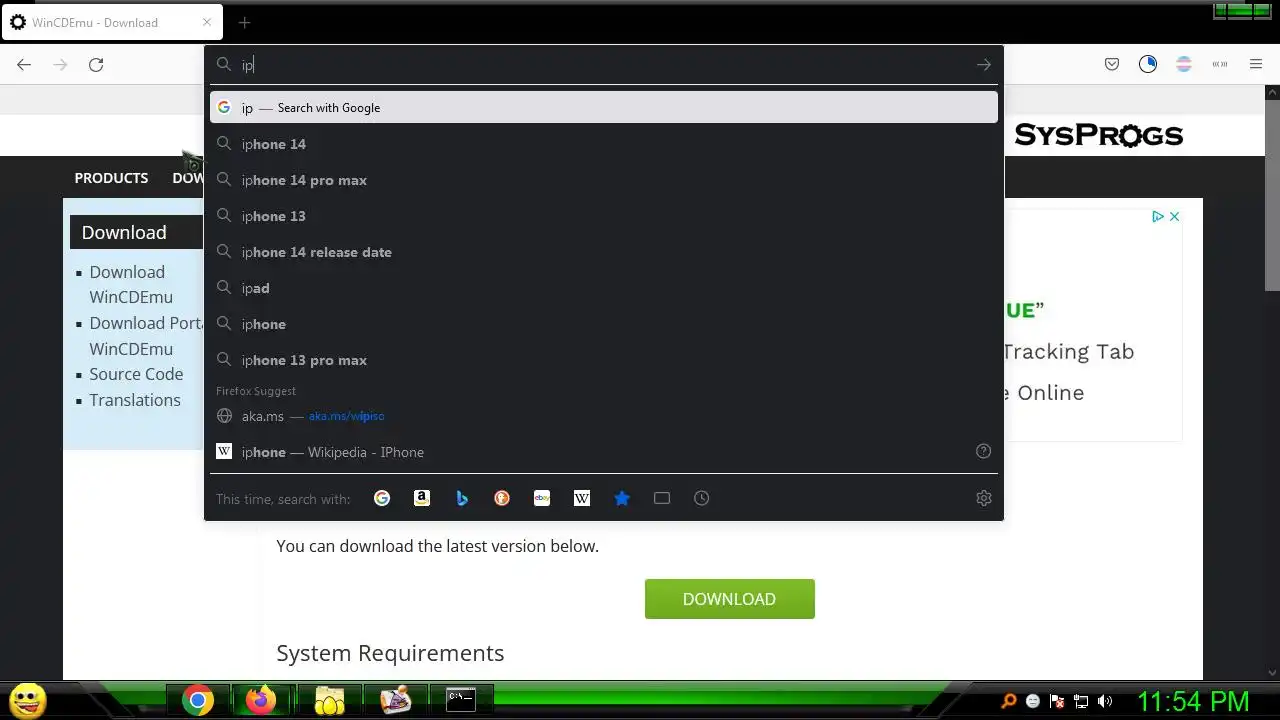Search this time with Wikipedia
The image size is (1280, 720).
582,498
